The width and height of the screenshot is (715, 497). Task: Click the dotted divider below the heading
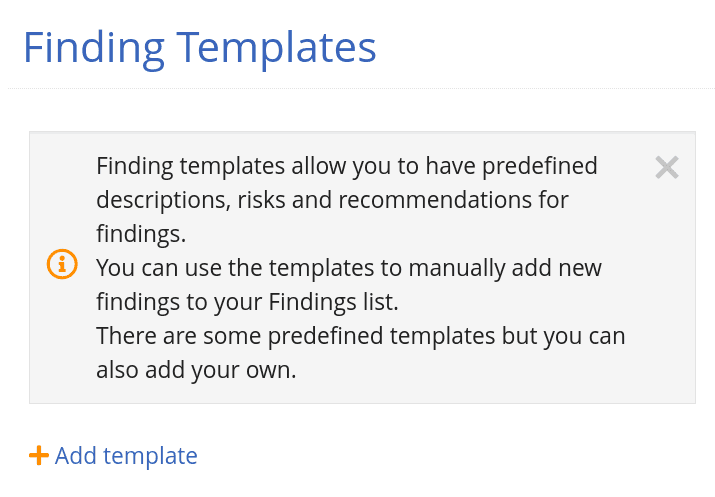(360, 89)
